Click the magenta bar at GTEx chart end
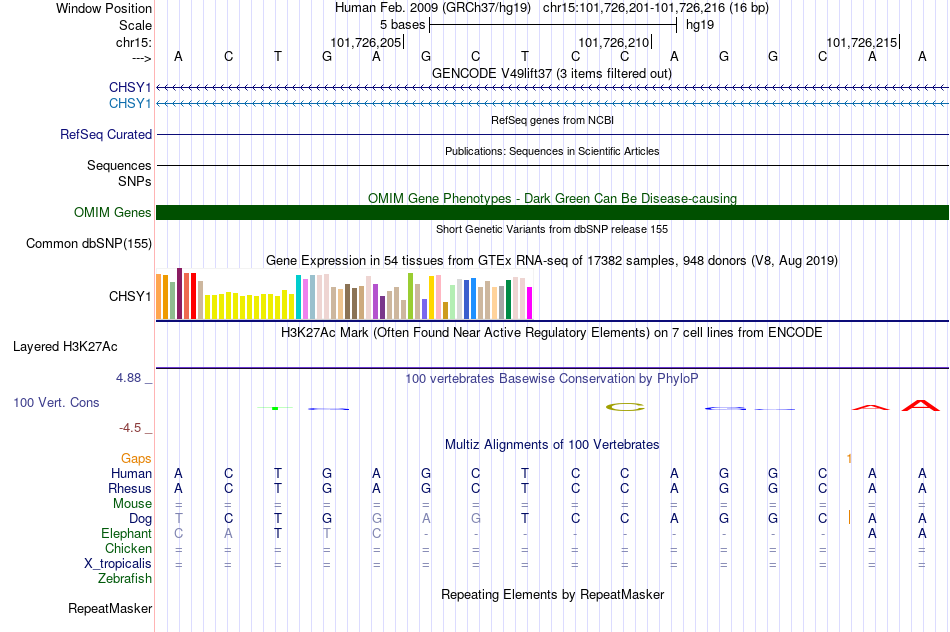The height and width of the screenshot is (632, 950). [530, 303]
